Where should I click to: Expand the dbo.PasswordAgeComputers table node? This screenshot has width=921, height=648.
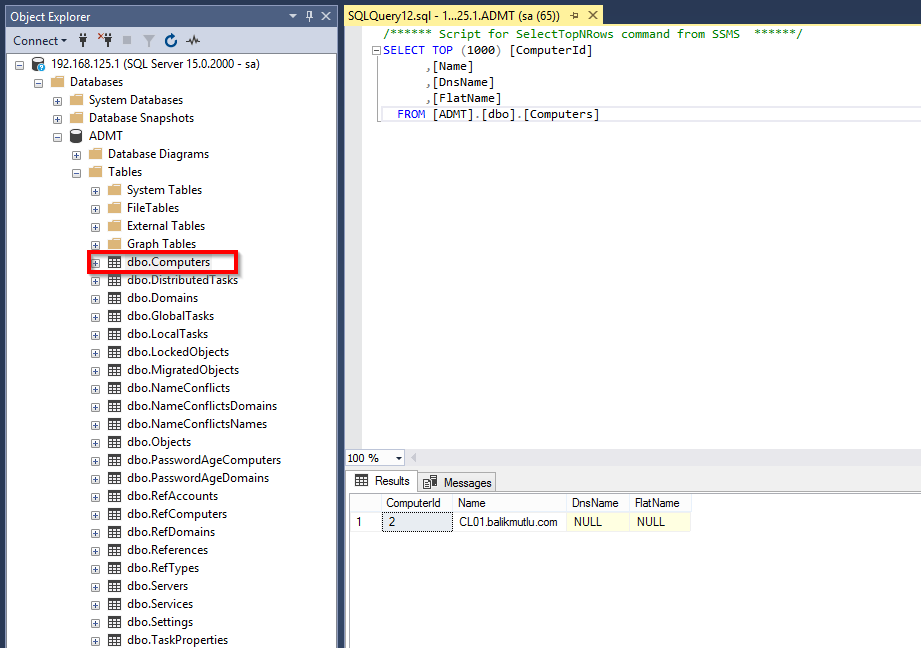pyautogui.click(x=95, y=461)
